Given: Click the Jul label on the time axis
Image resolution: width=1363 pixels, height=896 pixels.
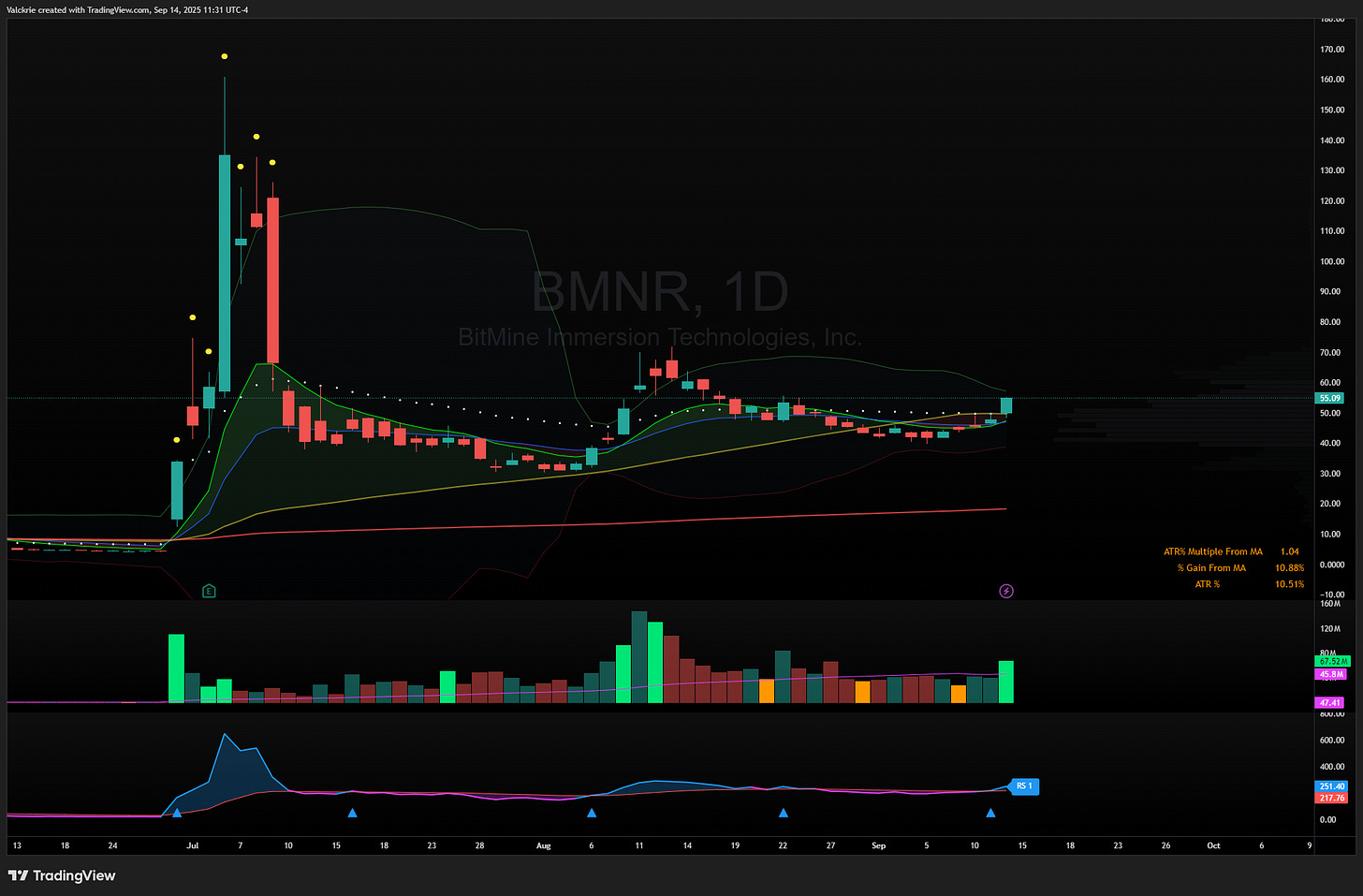Looking at the screenshot, I should tap(193, 845).
